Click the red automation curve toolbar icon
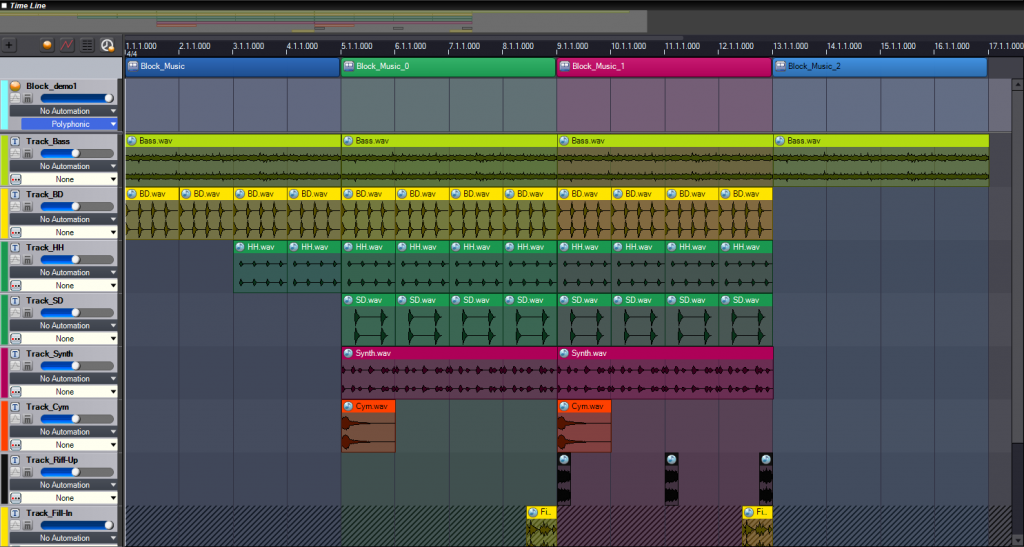This screenshot has width=1024, height=547. tap(67, 45)
